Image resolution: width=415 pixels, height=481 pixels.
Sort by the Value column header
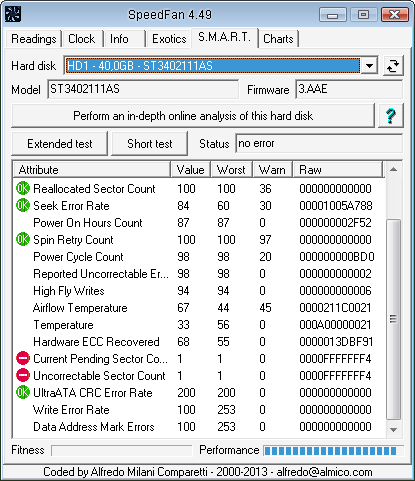[x=190, y=170]
